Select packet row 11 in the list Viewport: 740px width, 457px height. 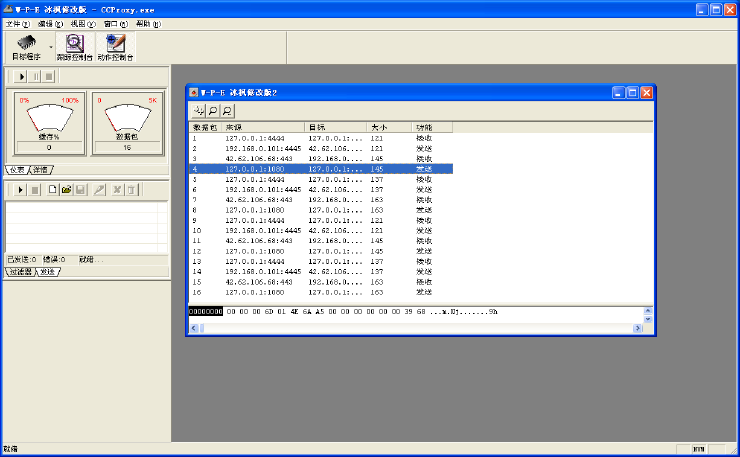click(x=321, y=241)
